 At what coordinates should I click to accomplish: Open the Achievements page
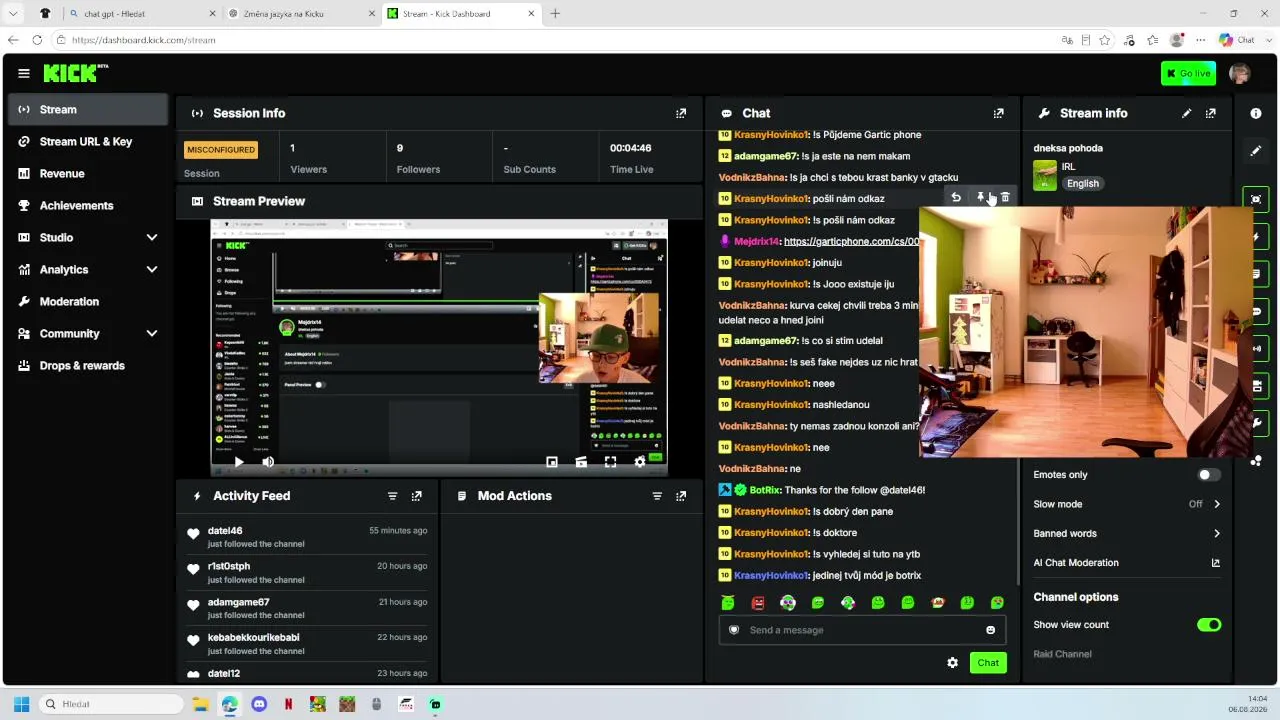tap(88, 206)
